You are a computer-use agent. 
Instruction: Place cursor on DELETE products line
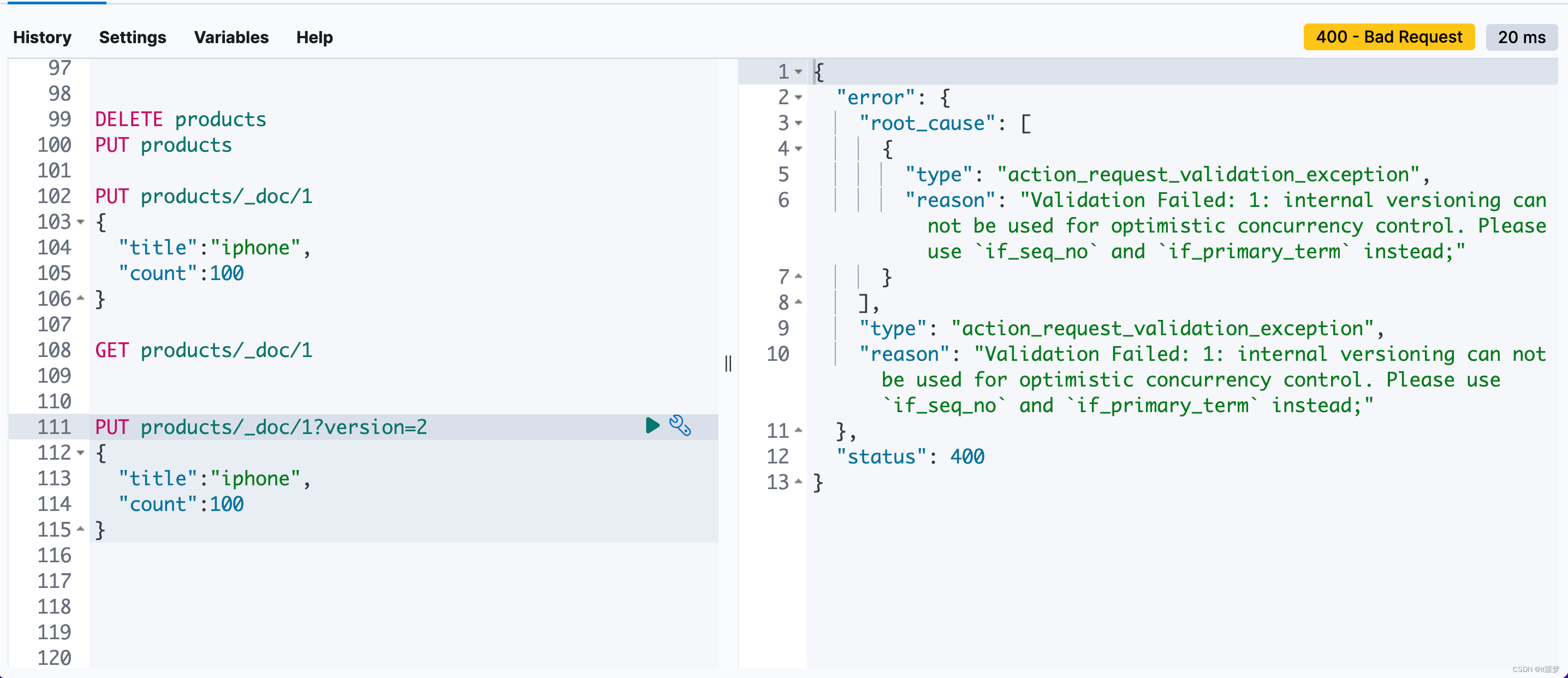(x=180, y=120)
